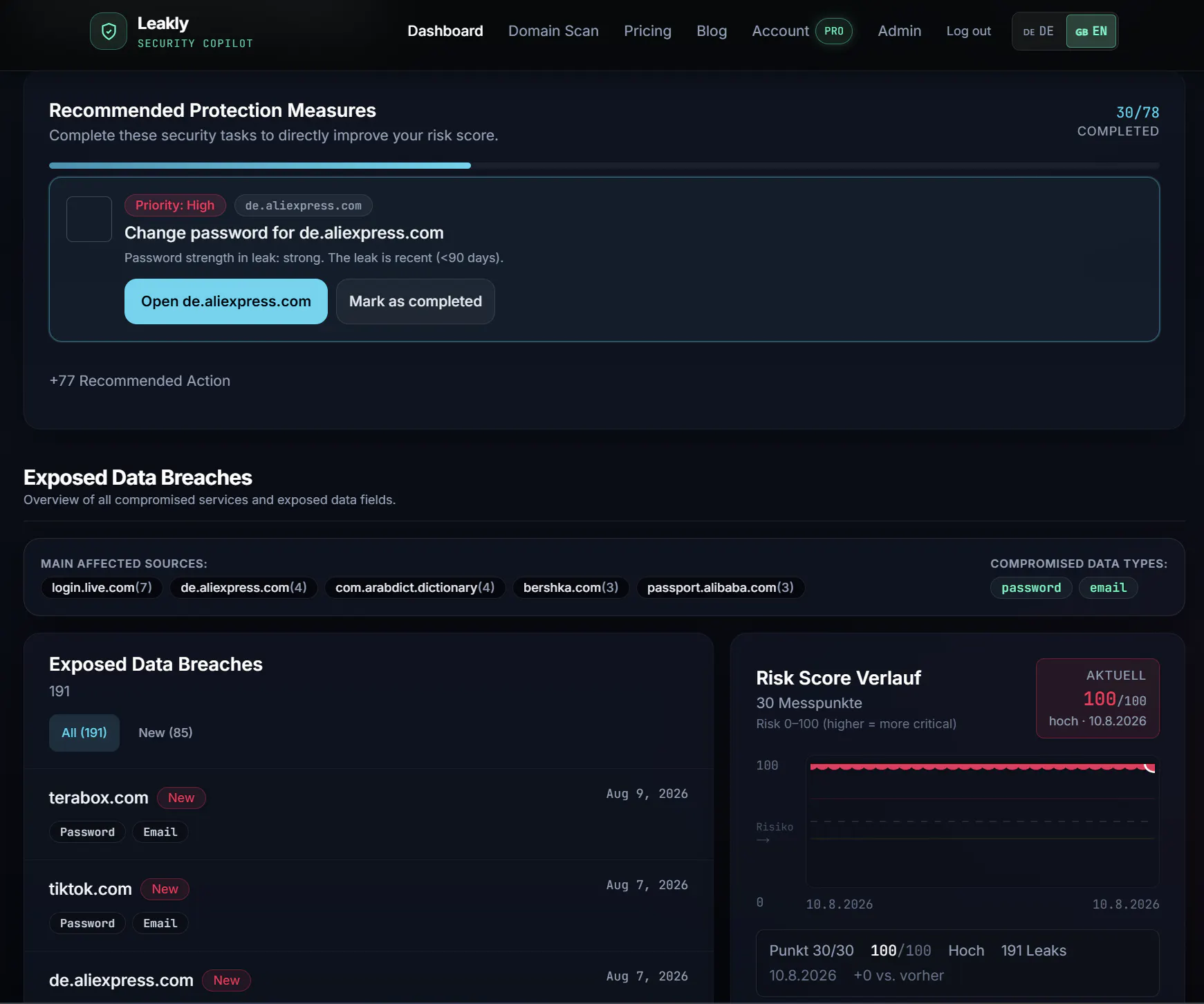
Task: Click the password data type tag
Action: pyautogui.click(x=1031, y=588)
